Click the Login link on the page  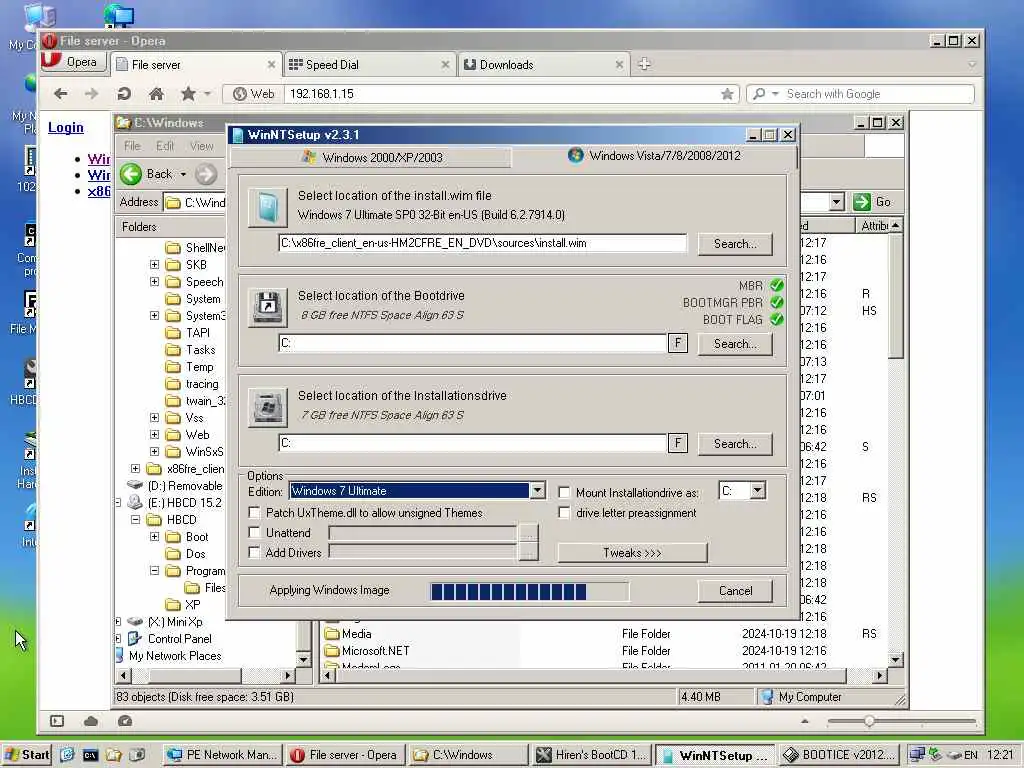(65, 127)
